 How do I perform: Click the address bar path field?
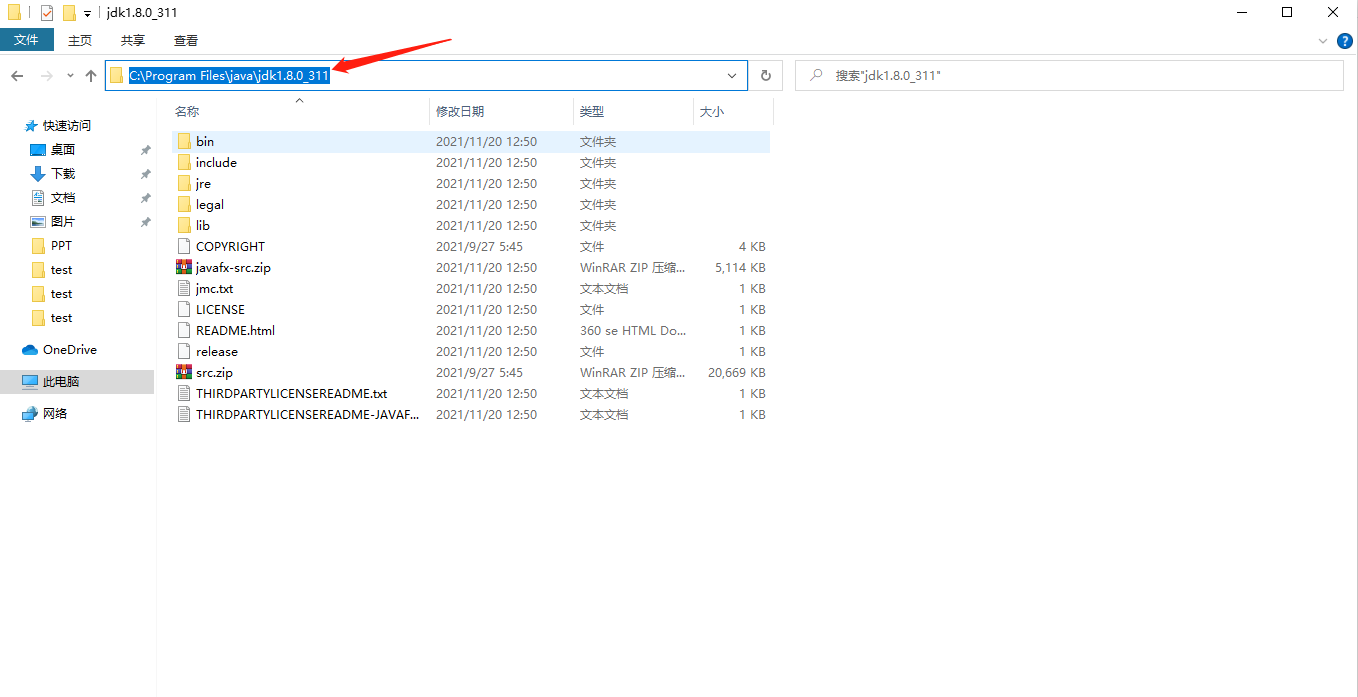click(x=425, y=76)
